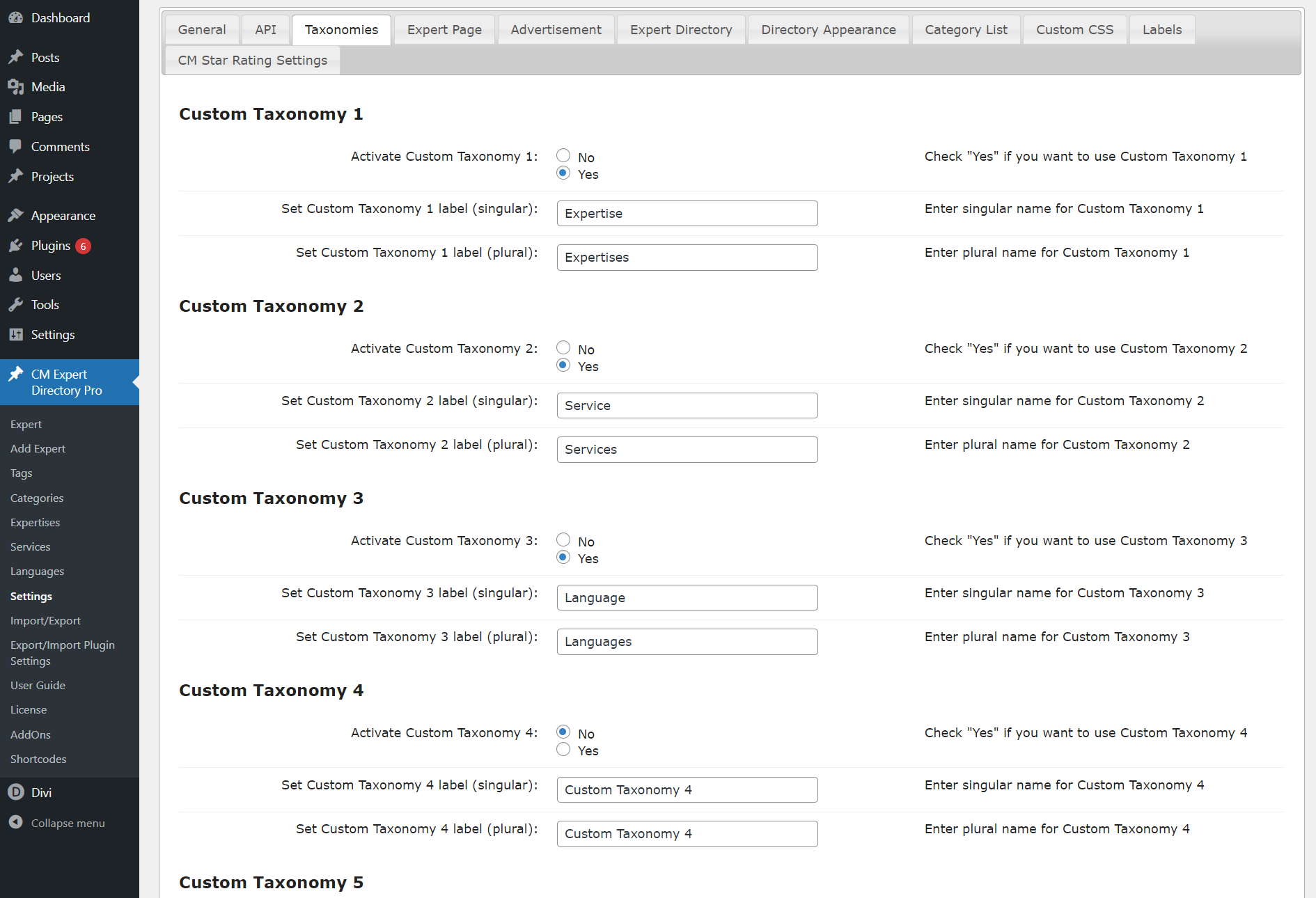Click the Taxonomy 2 plural label field
1316x898 pixels.
[687, 450]
